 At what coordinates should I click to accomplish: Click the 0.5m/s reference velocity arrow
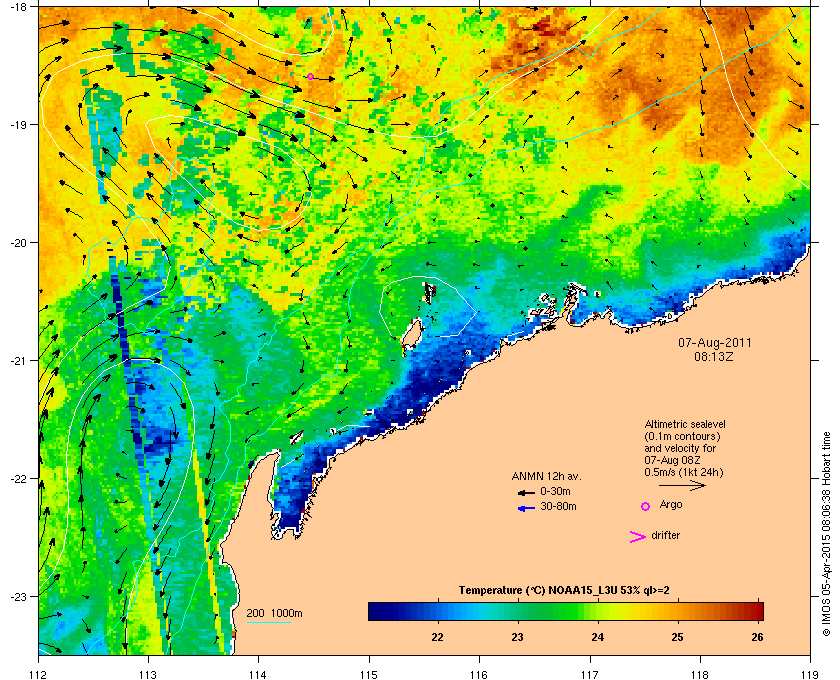[x=682, y=486]
